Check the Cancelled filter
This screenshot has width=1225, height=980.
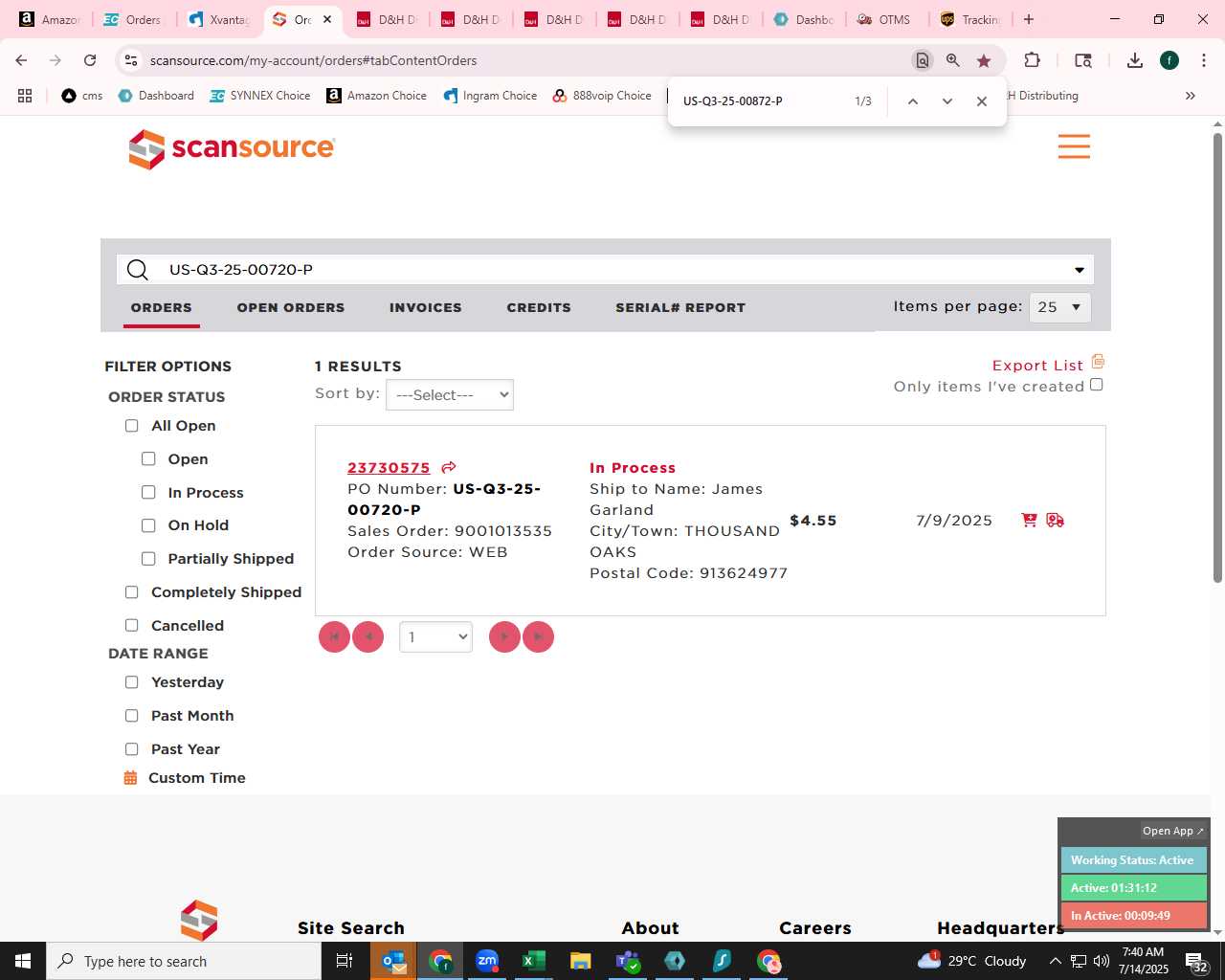(132, 625)
